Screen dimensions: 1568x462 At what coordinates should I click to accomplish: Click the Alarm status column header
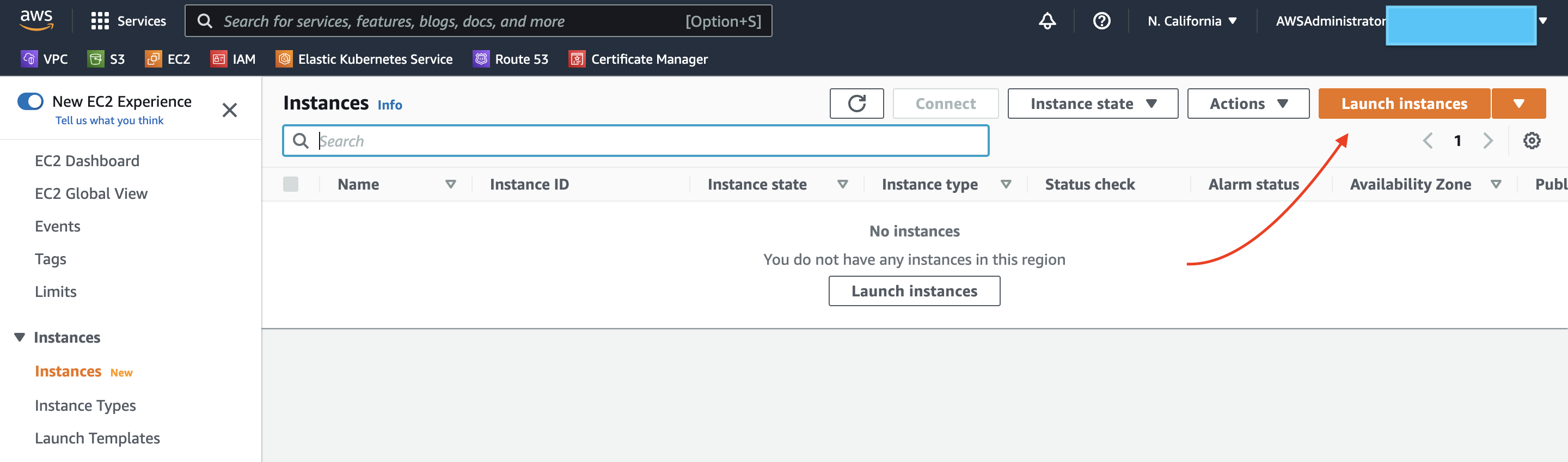(1253, 184)
